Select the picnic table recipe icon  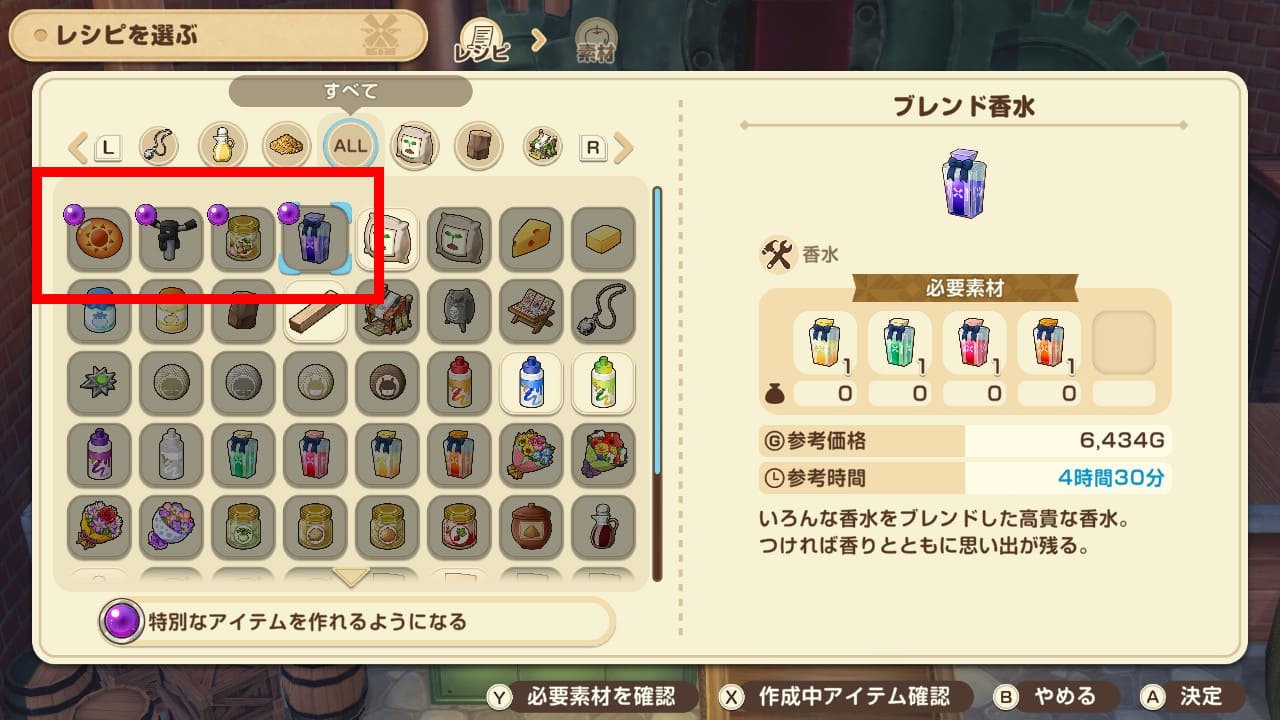tap(531, 311)
